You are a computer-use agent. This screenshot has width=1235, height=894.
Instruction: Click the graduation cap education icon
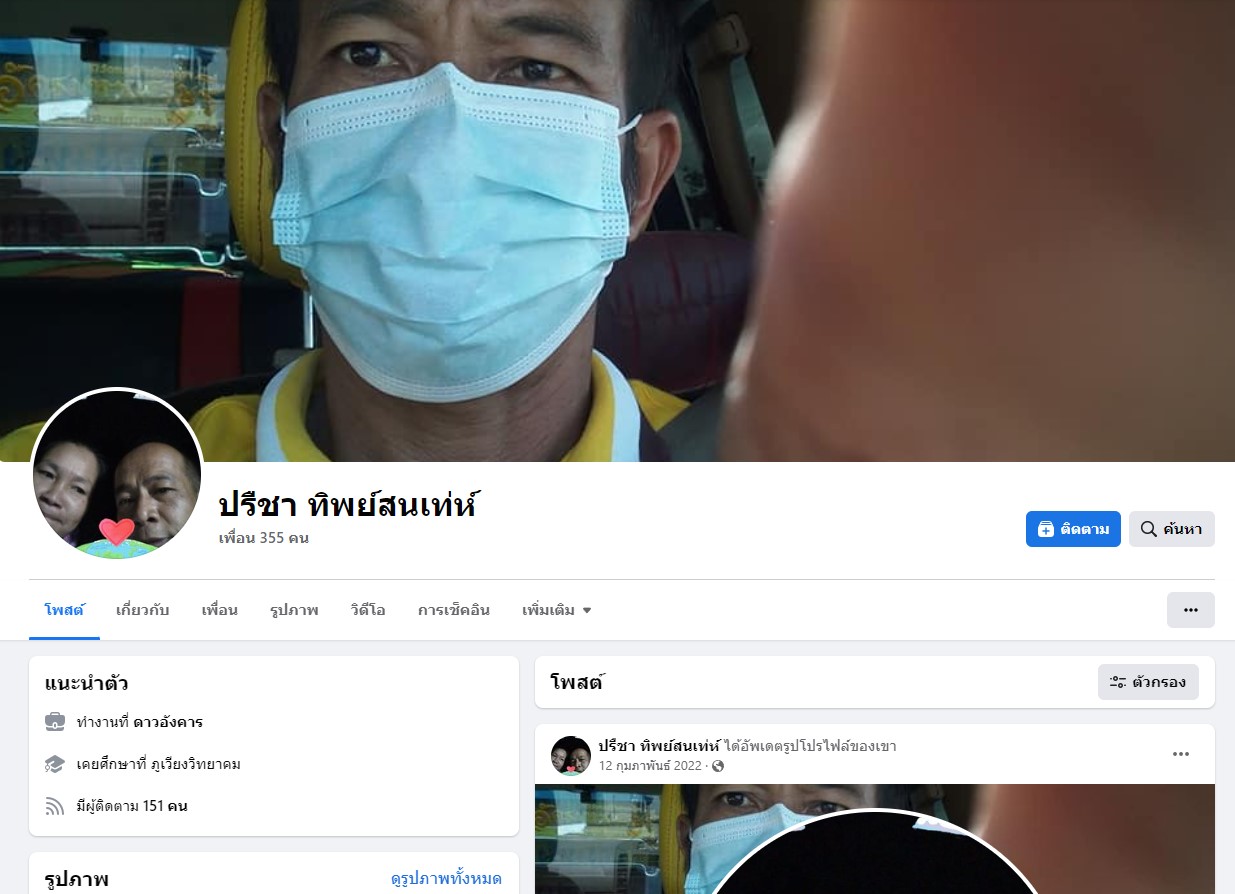tap(55, 764)
